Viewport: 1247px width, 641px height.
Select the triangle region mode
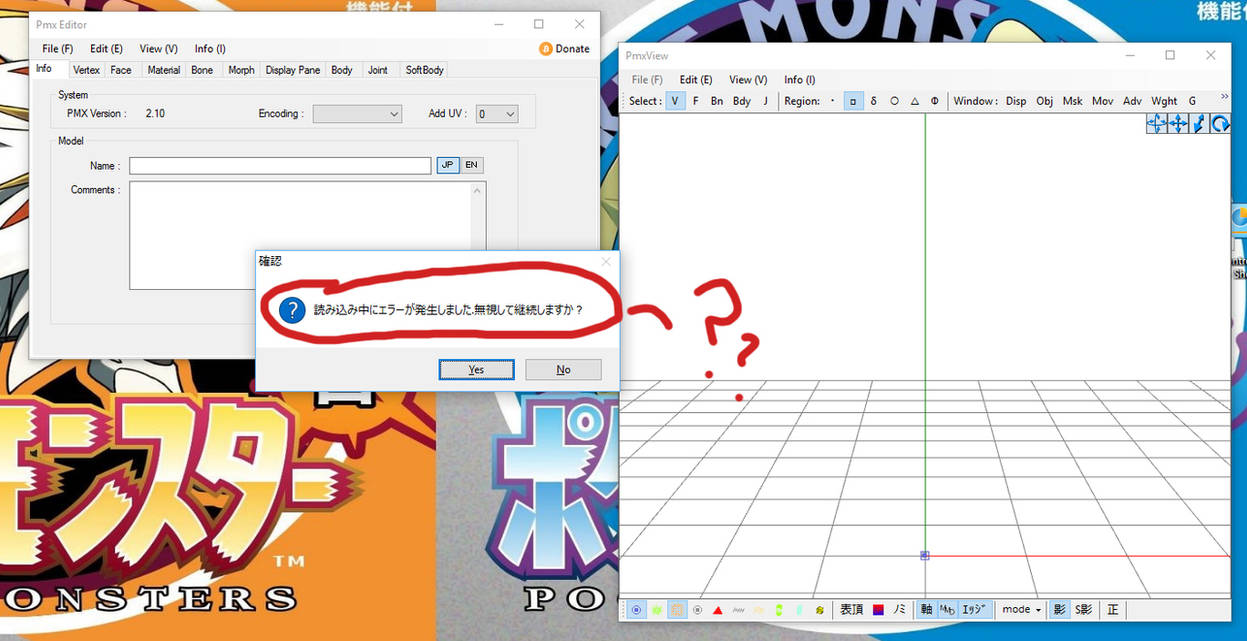point(914,101)
